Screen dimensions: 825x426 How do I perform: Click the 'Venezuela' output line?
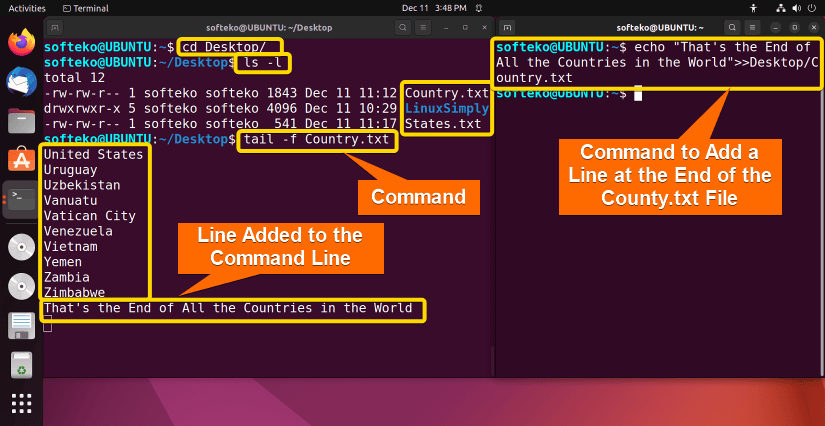(78, 231)
